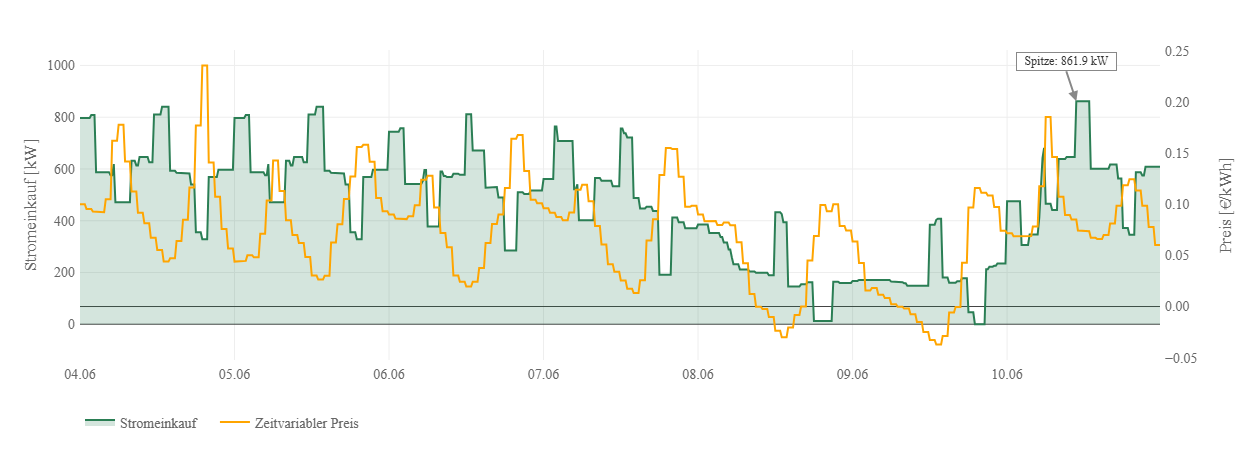
Task: Click the gray arrowhead at the peak
Action: [1075, 96]
